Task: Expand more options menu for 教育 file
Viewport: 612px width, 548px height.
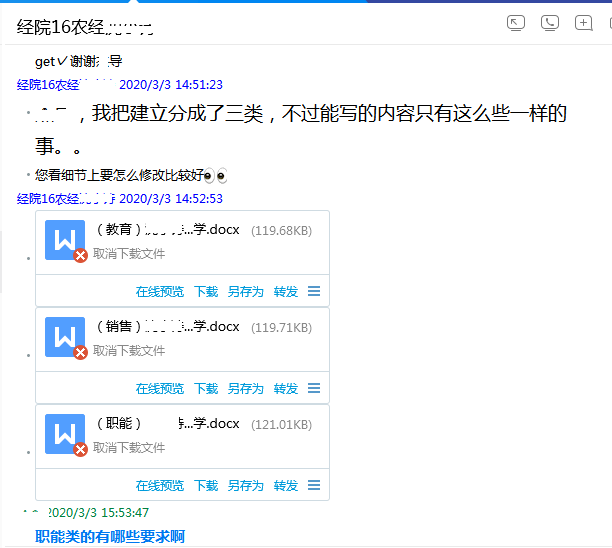Action: pos(314,292)
